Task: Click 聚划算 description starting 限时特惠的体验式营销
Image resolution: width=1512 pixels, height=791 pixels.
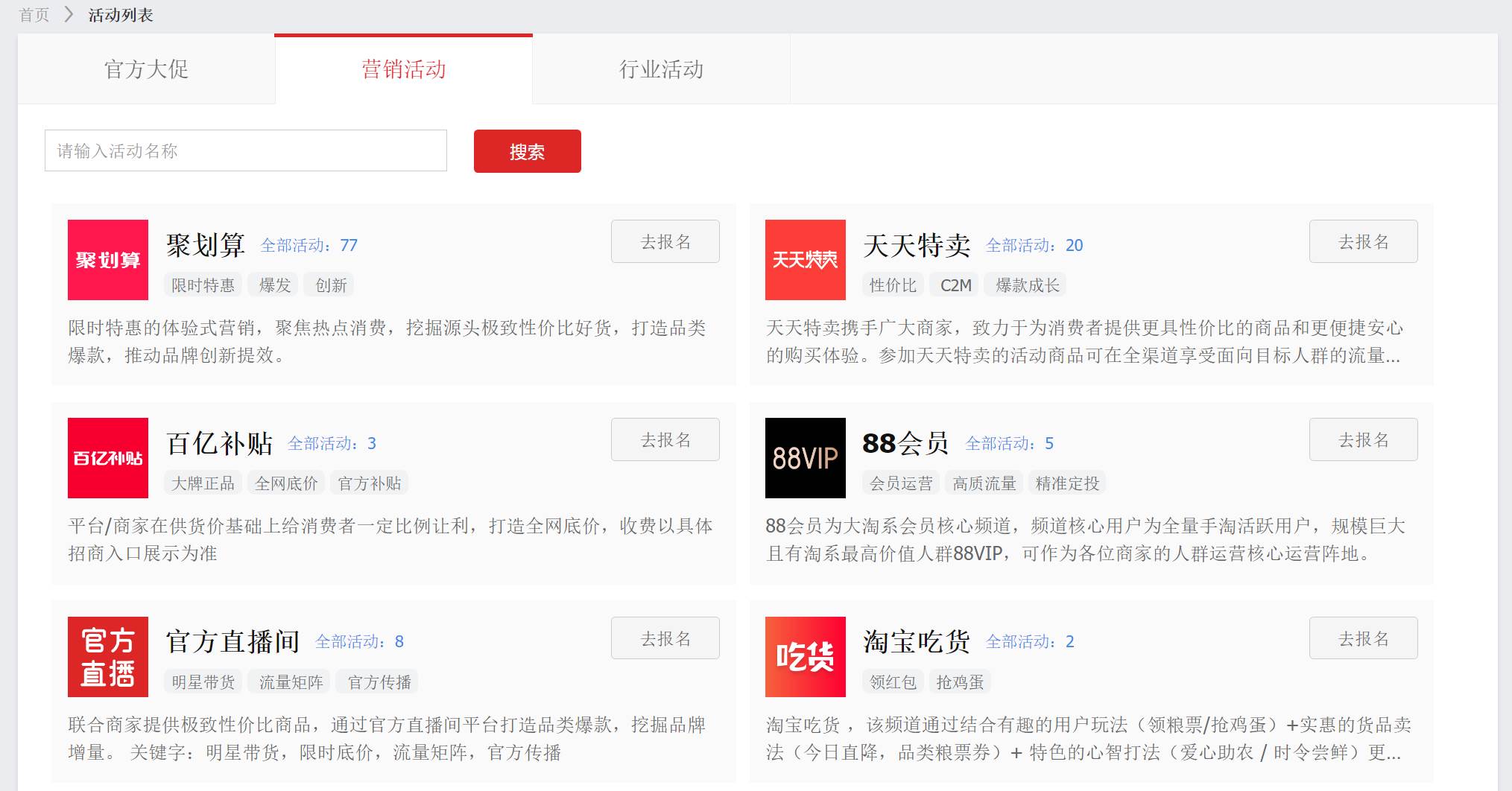Action: tap(387, 341)
